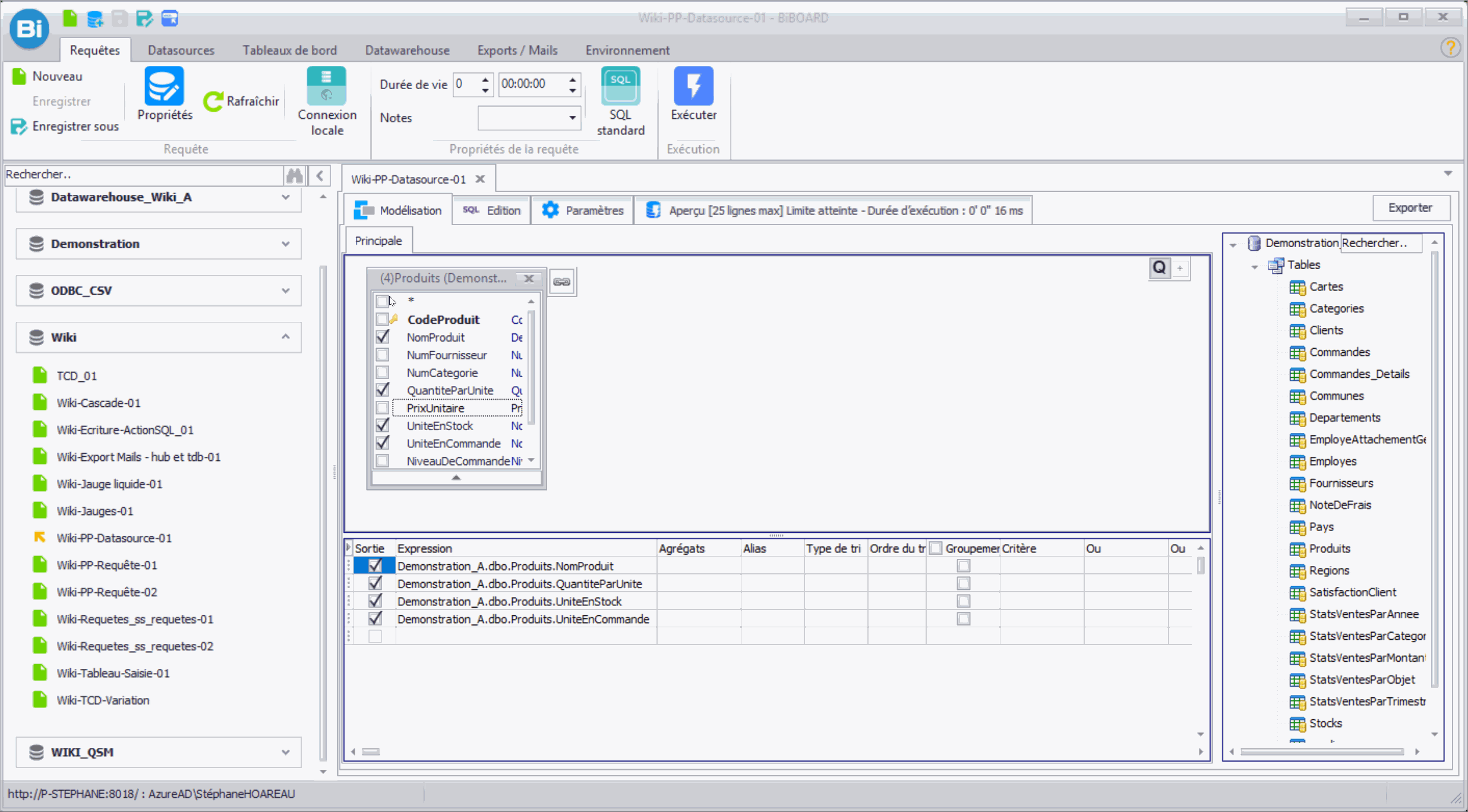Check the asterisk all-columns box

[x=383, y=301]
